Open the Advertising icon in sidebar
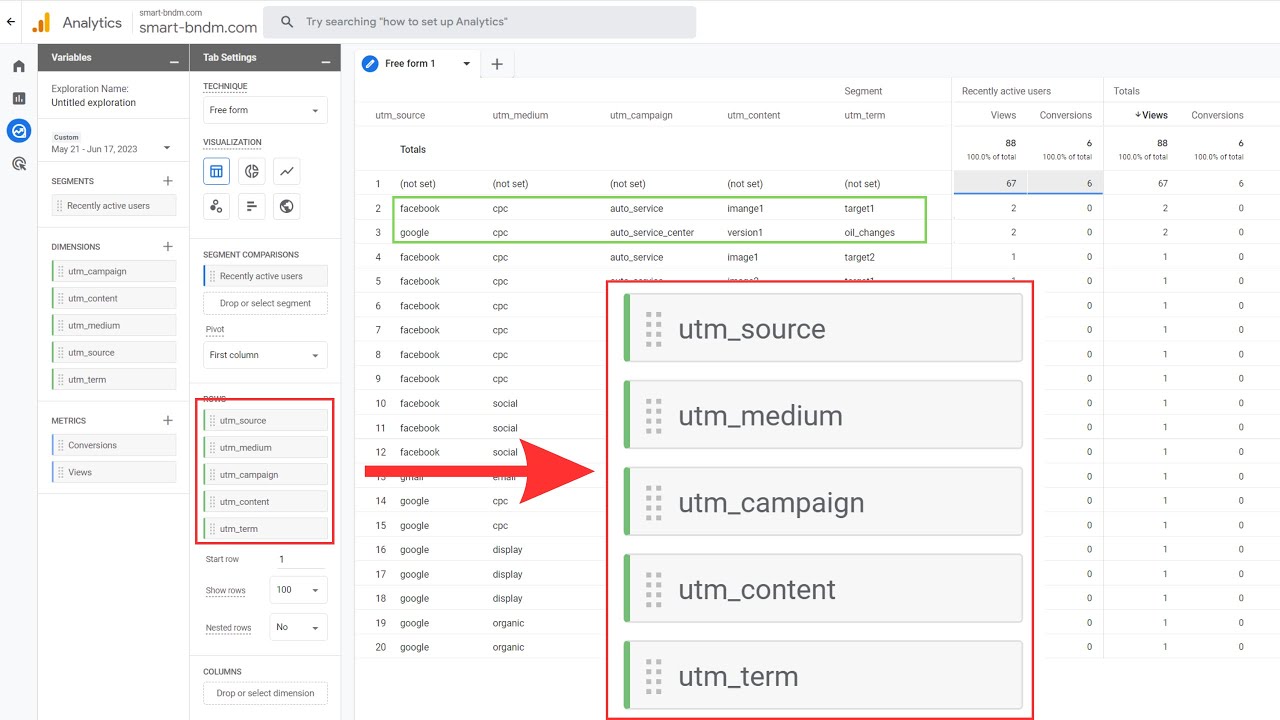Viewport: 1280px width, 720px height. (x=19, y=163)
